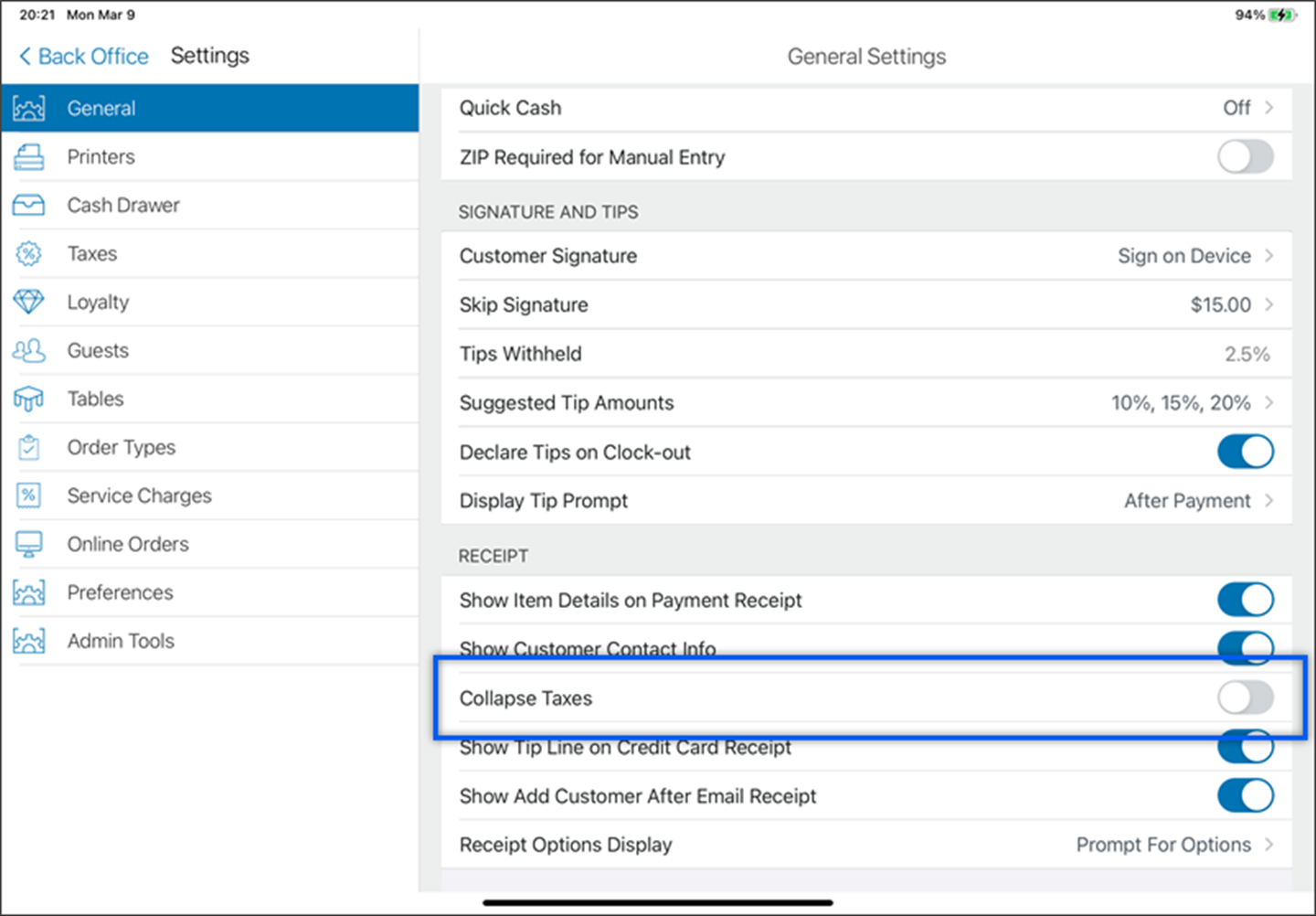Click the General Settings title
1316x916 pixels.
tap(866, 57)
